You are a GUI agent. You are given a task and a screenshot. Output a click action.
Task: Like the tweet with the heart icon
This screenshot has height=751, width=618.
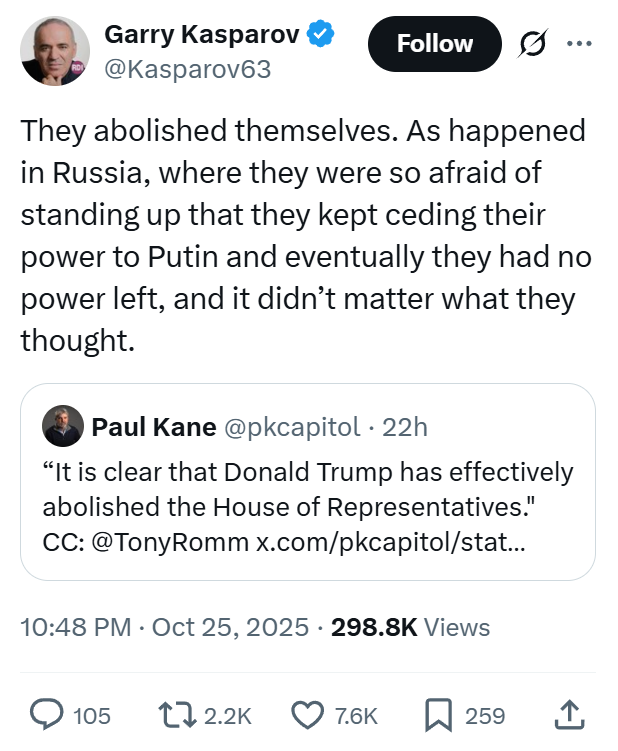click(308, 715)
